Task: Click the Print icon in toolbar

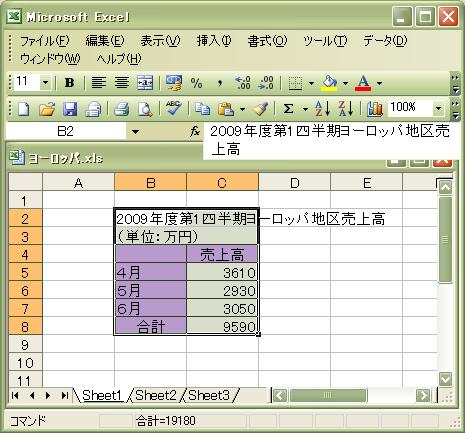Action: pos(122,109)
